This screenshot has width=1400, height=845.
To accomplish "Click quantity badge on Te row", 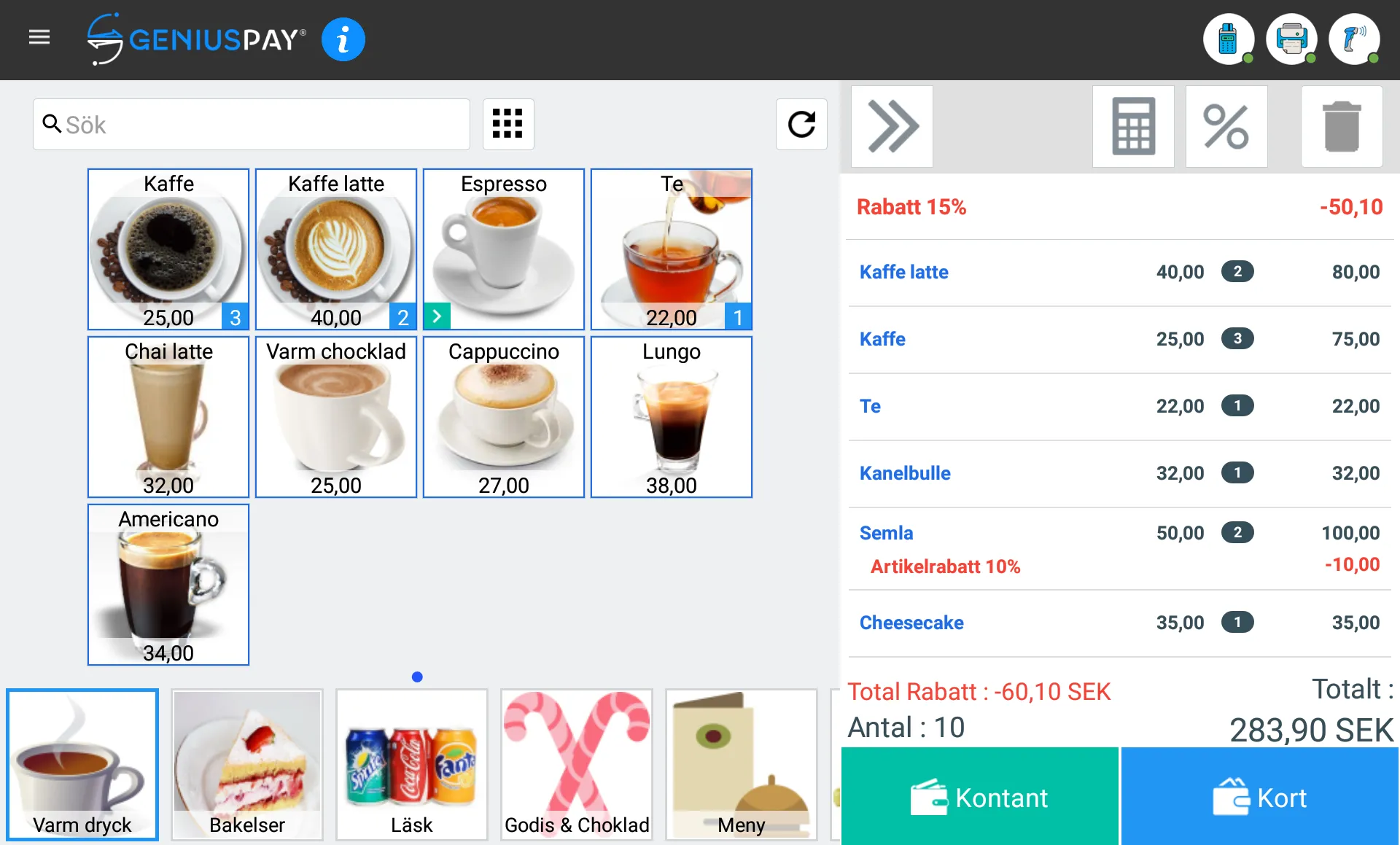I will pyautogui.click(x=1237, y=406).
